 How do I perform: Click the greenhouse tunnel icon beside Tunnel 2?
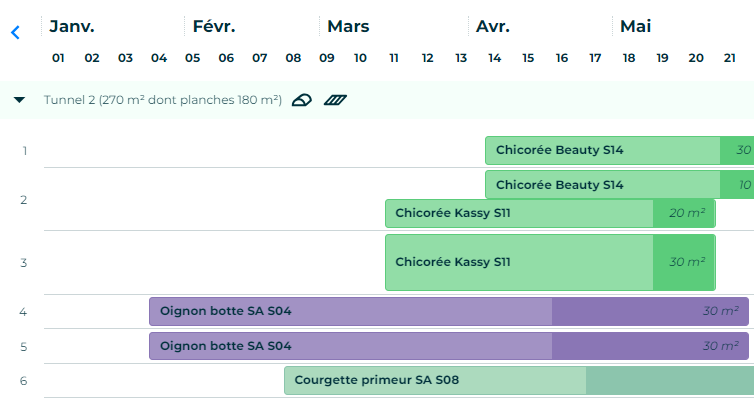(301, 100)
